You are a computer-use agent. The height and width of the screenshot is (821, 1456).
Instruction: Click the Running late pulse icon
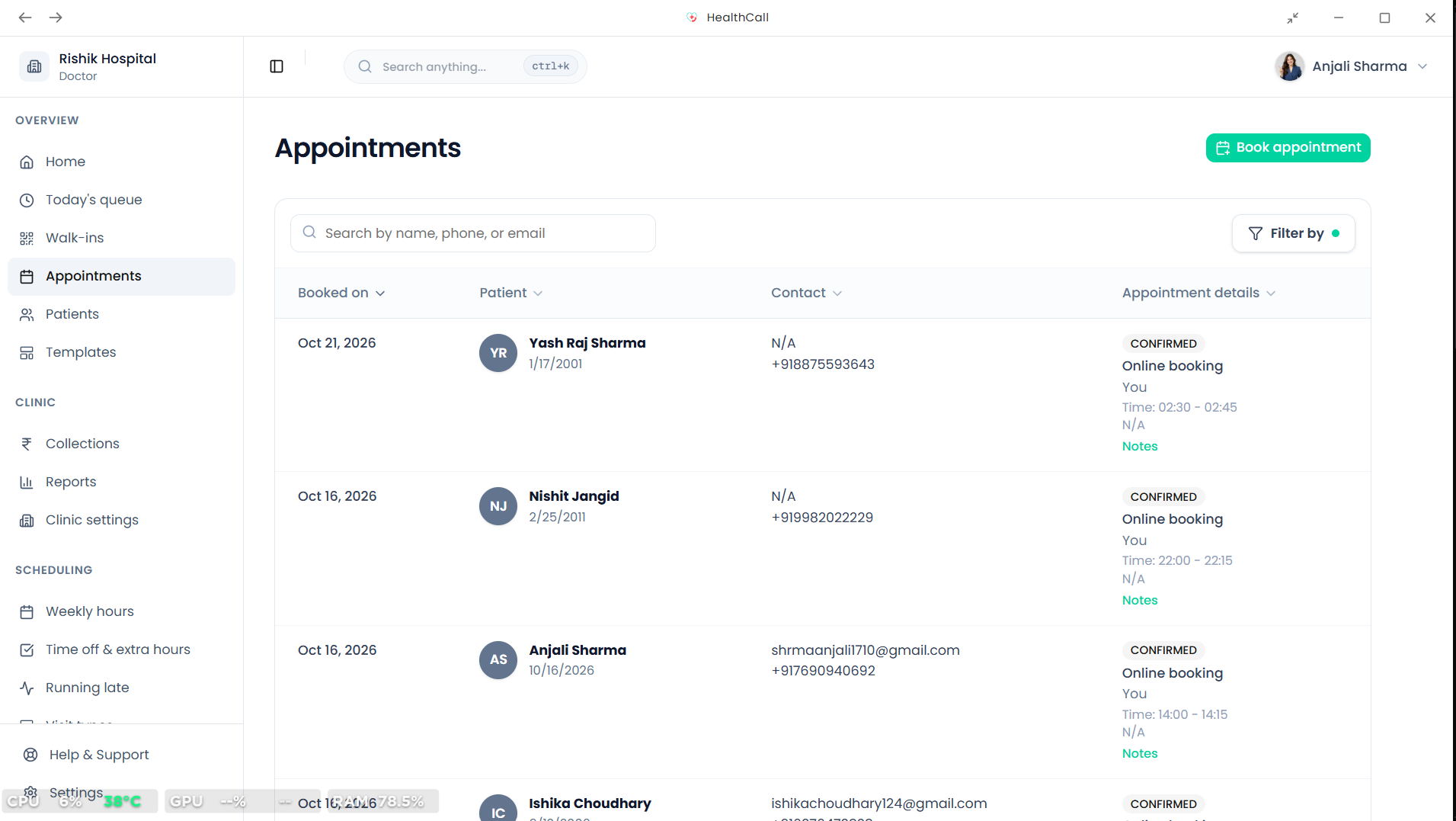click(27, 688)
